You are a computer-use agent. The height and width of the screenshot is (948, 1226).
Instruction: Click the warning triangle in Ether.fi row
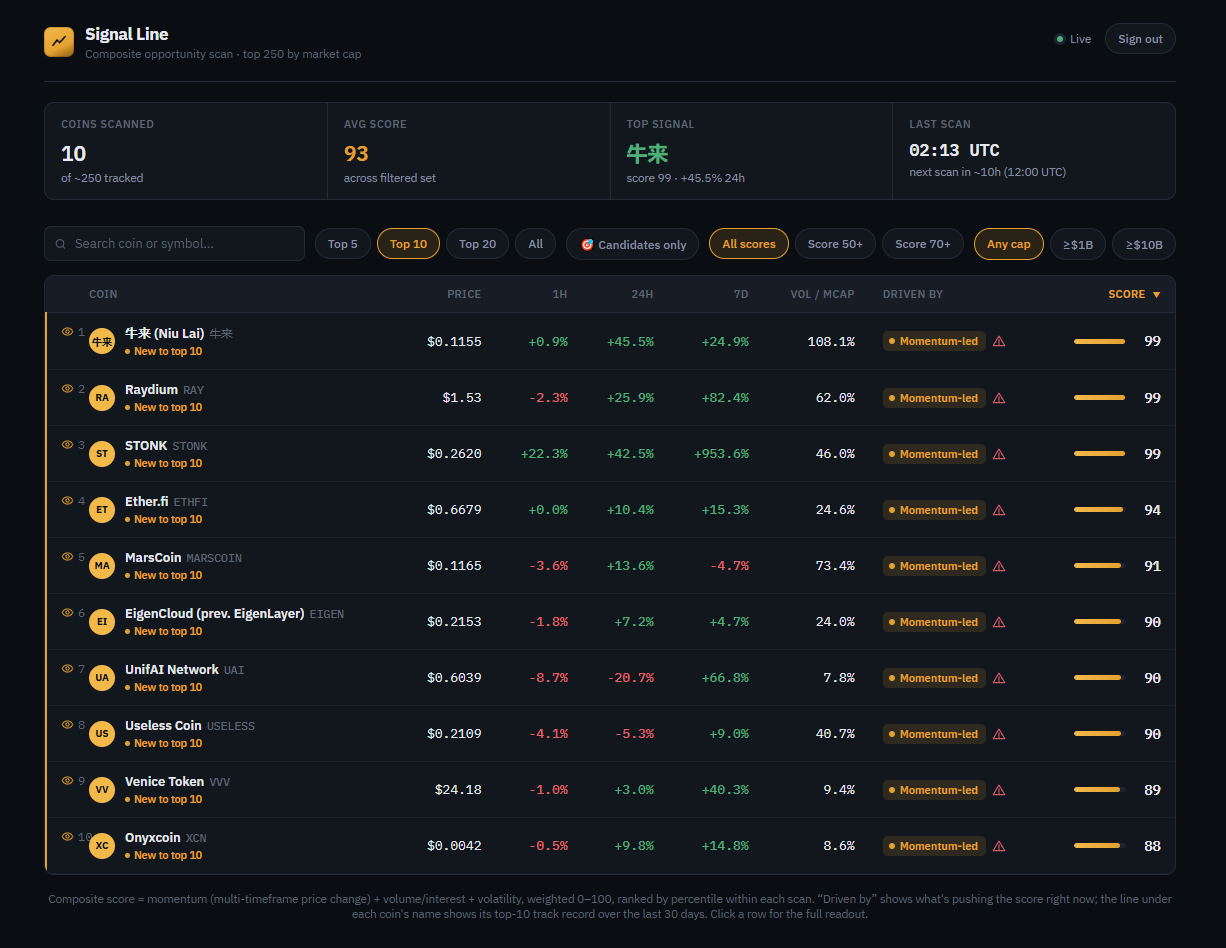click(999, 510)
